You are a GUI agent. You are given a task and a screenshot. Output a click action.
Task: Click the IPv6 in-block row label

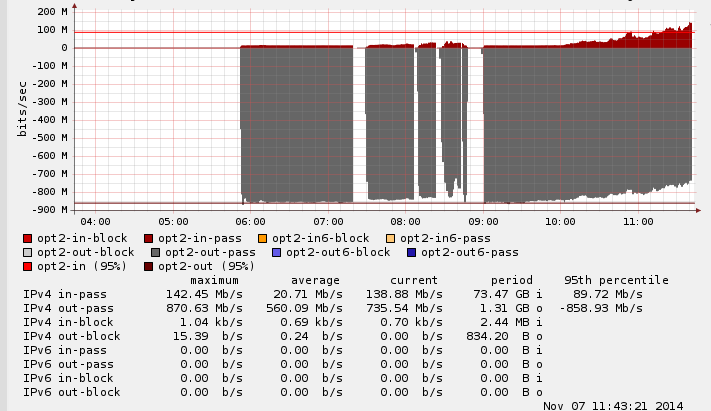(68, 378)
